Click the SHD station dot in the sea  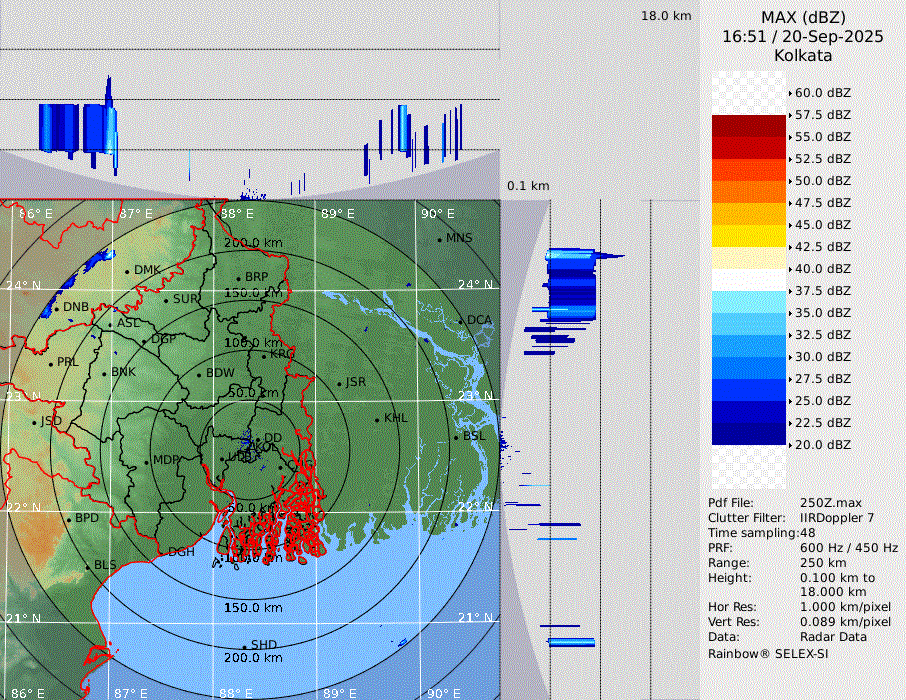coord(245,646)
